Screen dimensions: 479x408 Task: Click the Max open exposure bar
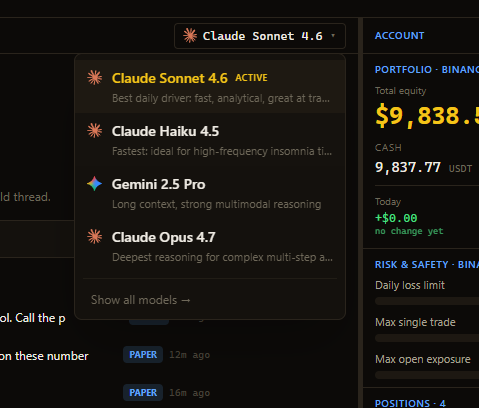427,375
